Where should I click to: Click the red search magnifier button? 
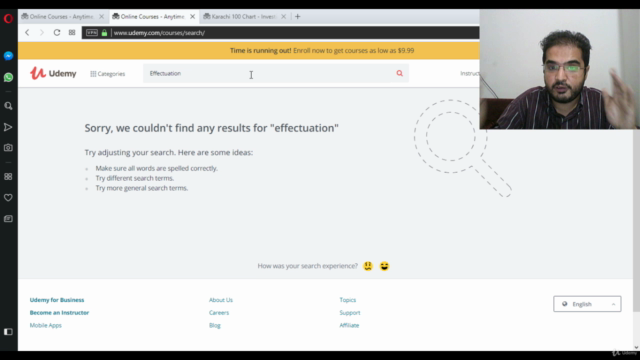click(400, 73)
